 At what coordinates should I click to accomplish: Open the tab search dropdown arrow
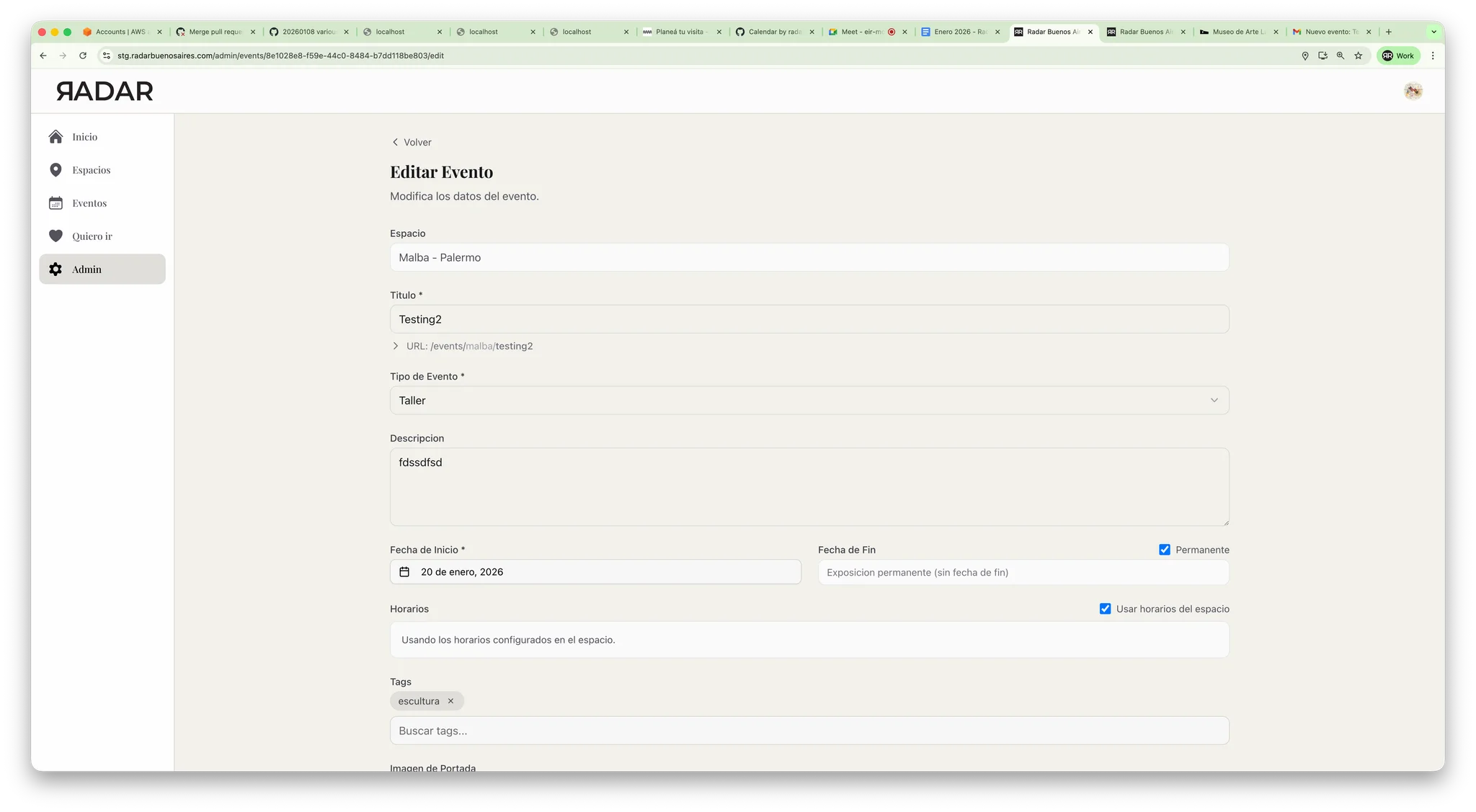pos(1433,32)
